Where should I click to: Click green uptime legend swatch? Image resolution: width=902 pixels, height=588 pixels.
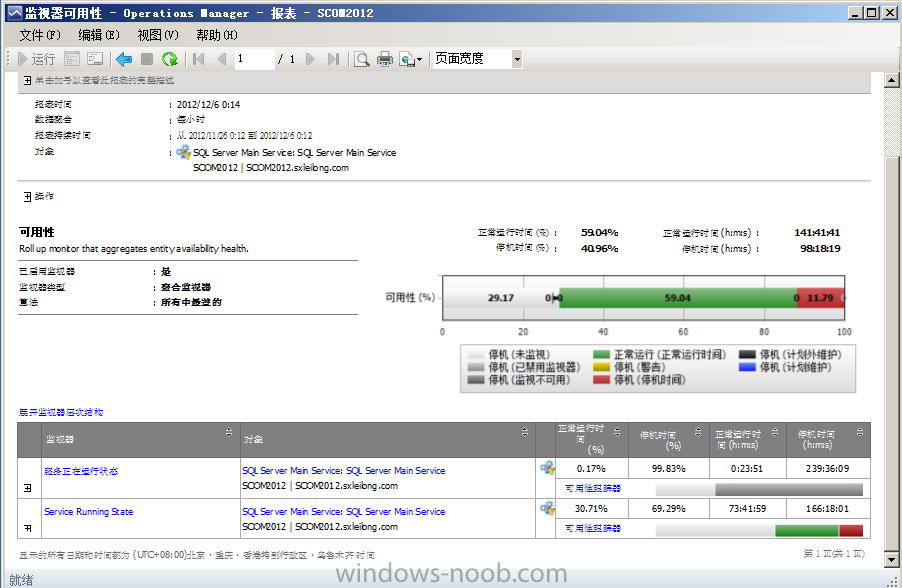tap(601, 354)
